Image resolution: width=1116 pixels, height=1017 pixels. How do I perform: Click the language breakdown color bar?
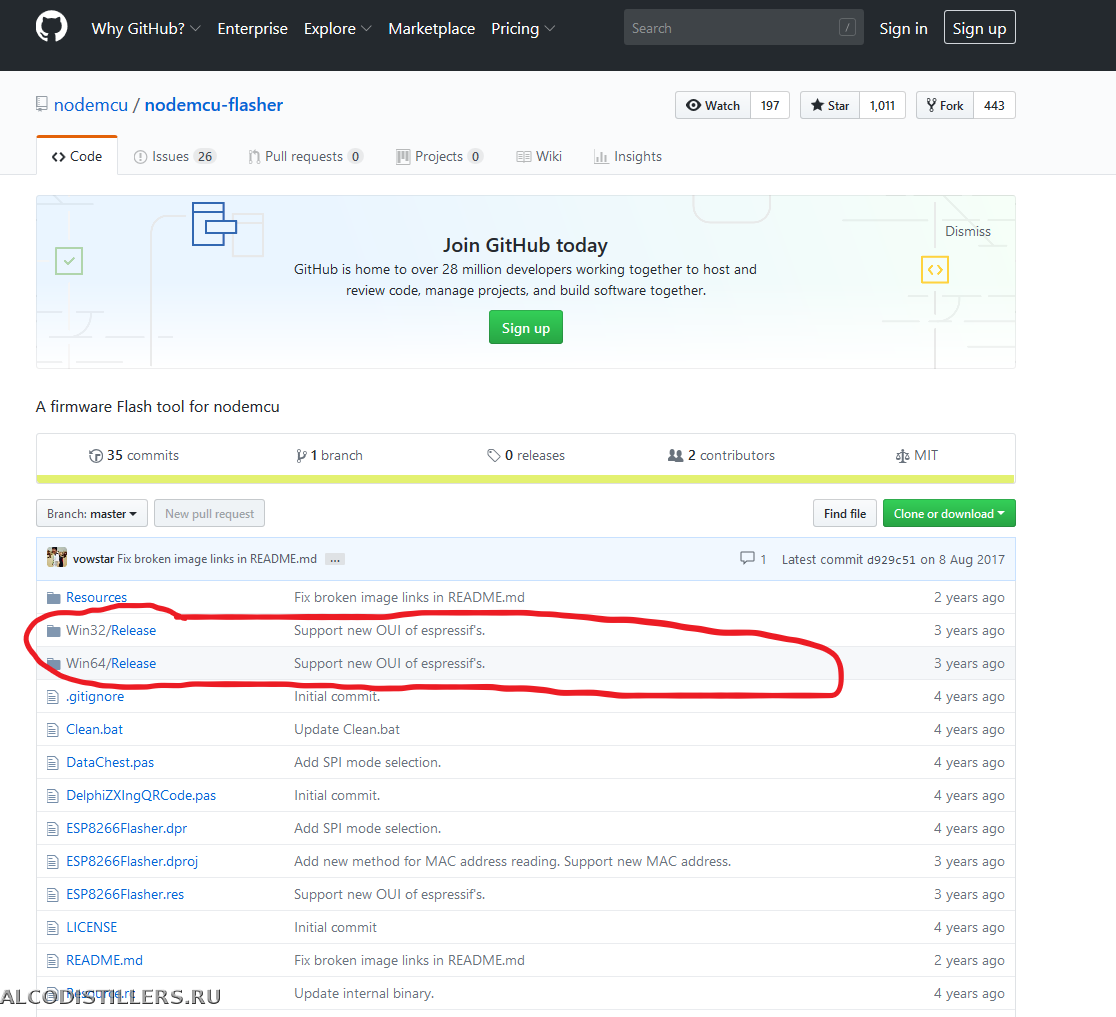(525, 480)
